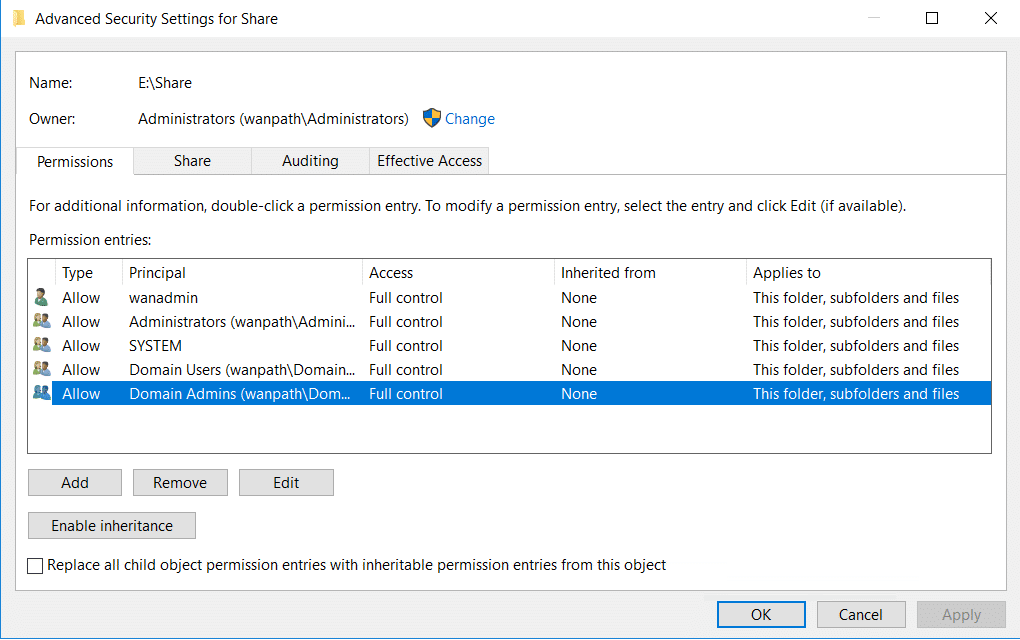Sort by the Principal column header

(x=242, y=273)
